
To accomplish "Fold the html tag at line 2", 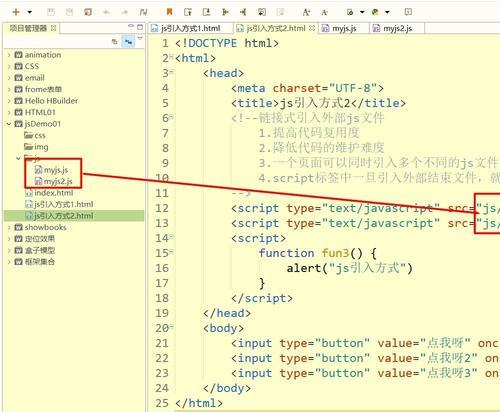I will 171,56.
